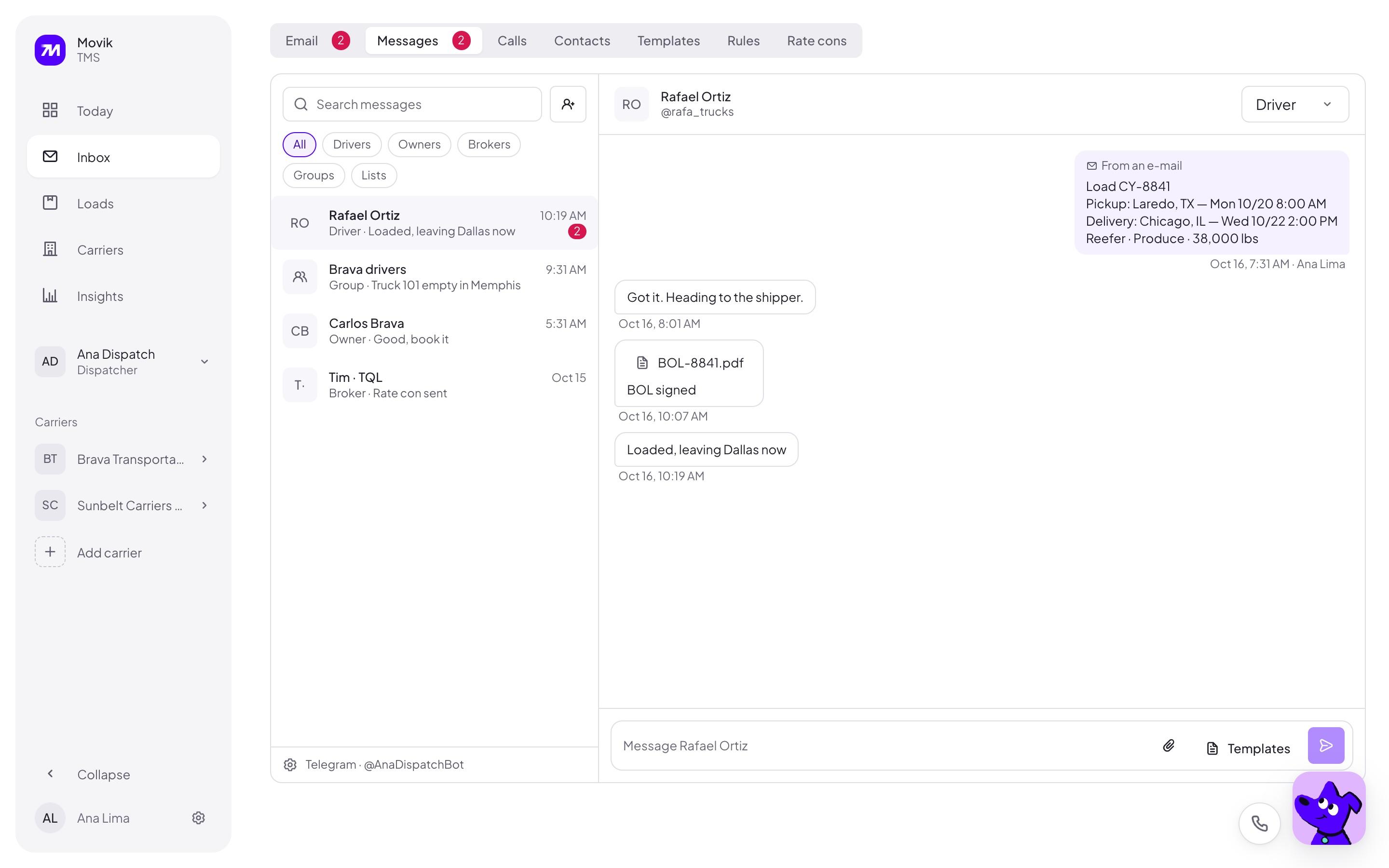Screen dimensions: 1389x868
Task: Open Telegram bot settings gear icon
Action: click(290, 765)
